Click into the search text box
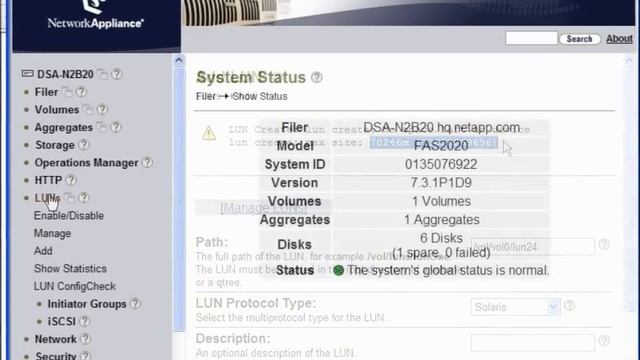Image resolution: width=640 pixels, height=360 pixels. (531, 38)
